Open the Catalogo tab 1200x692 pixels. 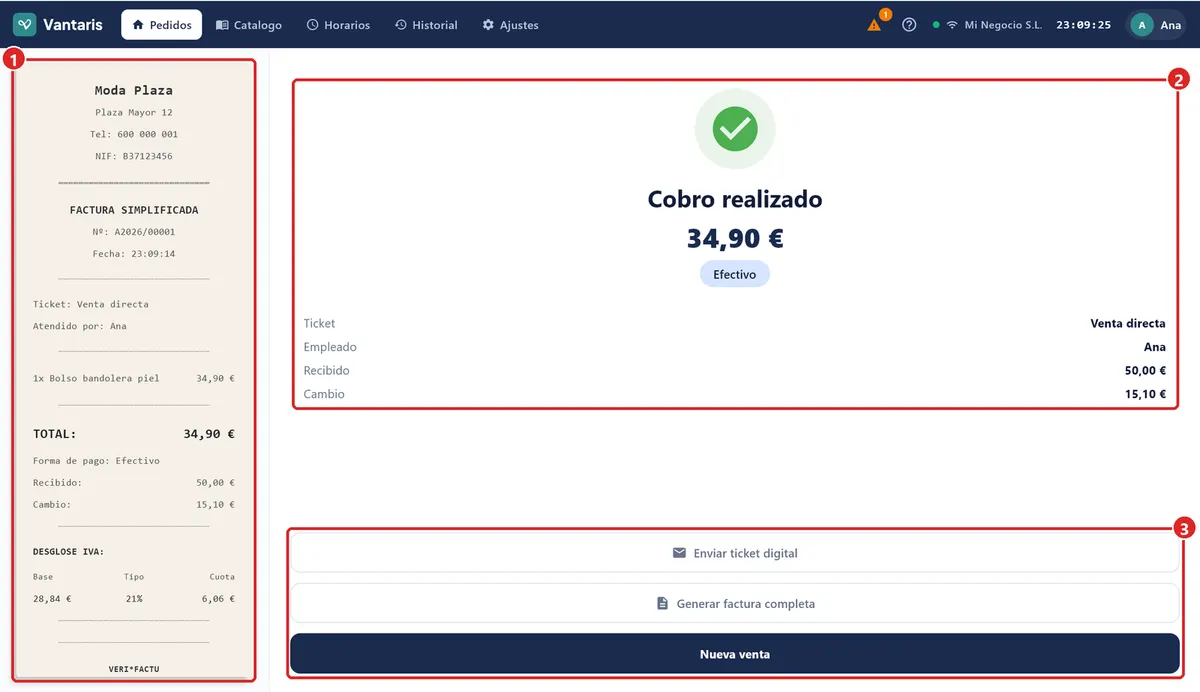(249, 25)
